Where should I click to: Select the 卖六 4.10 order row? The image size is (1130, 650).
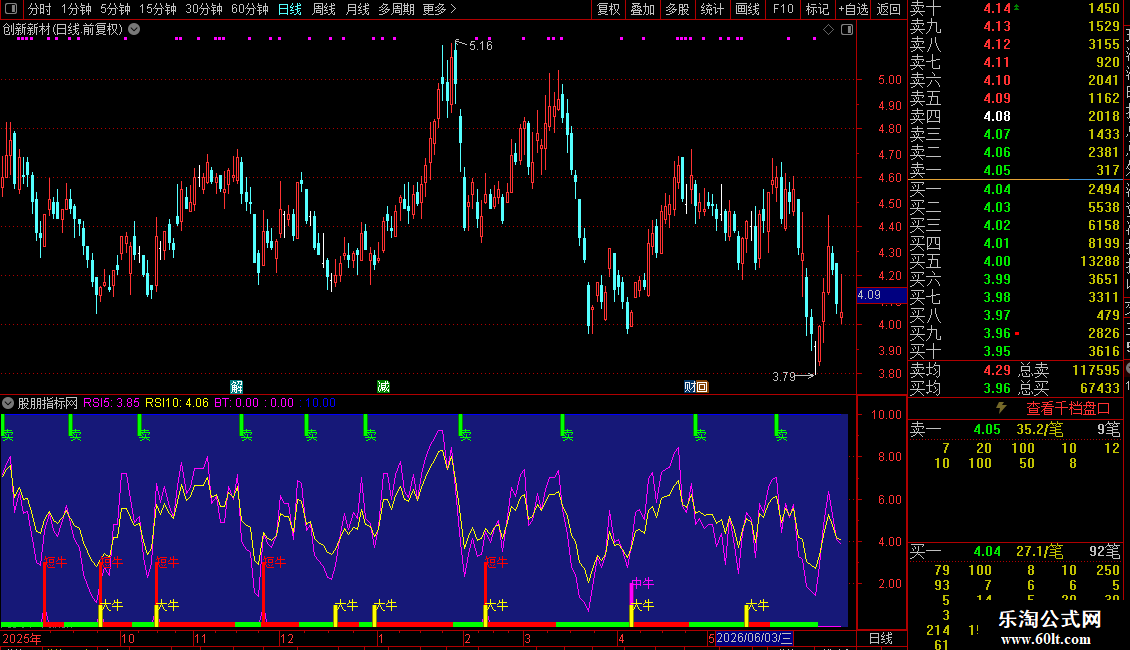tap(1015, 80)
